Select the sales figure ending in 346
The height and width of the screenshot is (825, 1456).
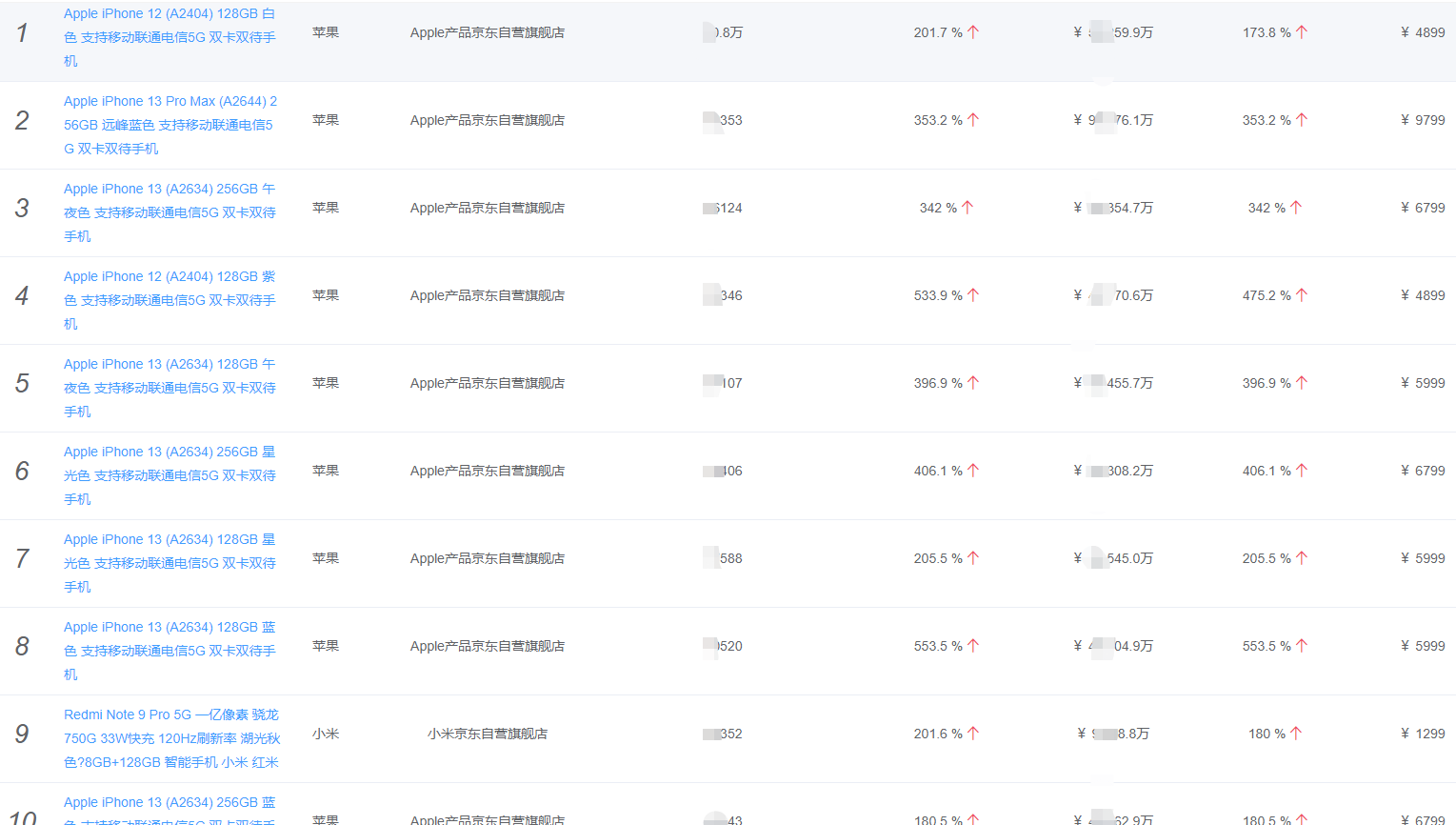click(x=723, y=295)
